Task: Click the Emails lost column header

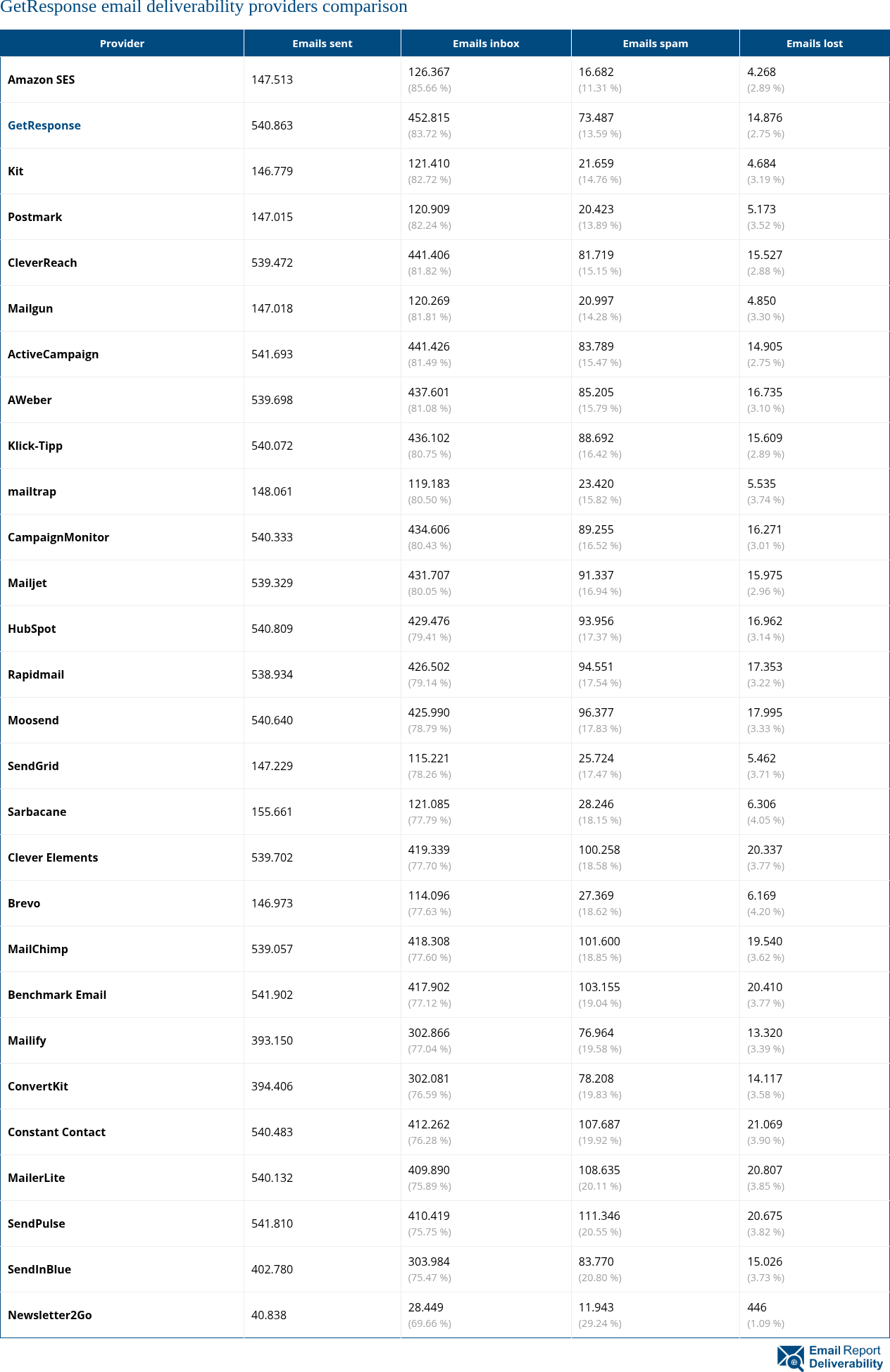Action: [814, 44]
